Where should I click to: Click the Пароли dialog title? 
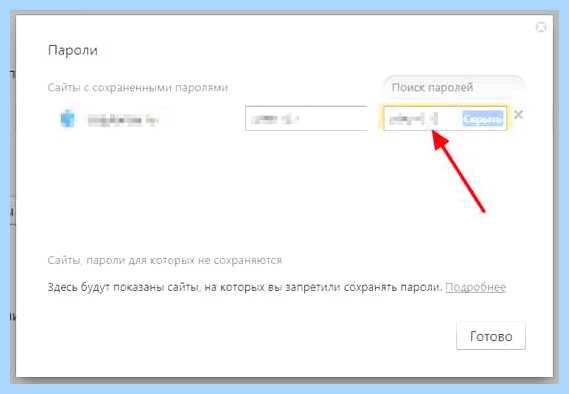point(73,50)
